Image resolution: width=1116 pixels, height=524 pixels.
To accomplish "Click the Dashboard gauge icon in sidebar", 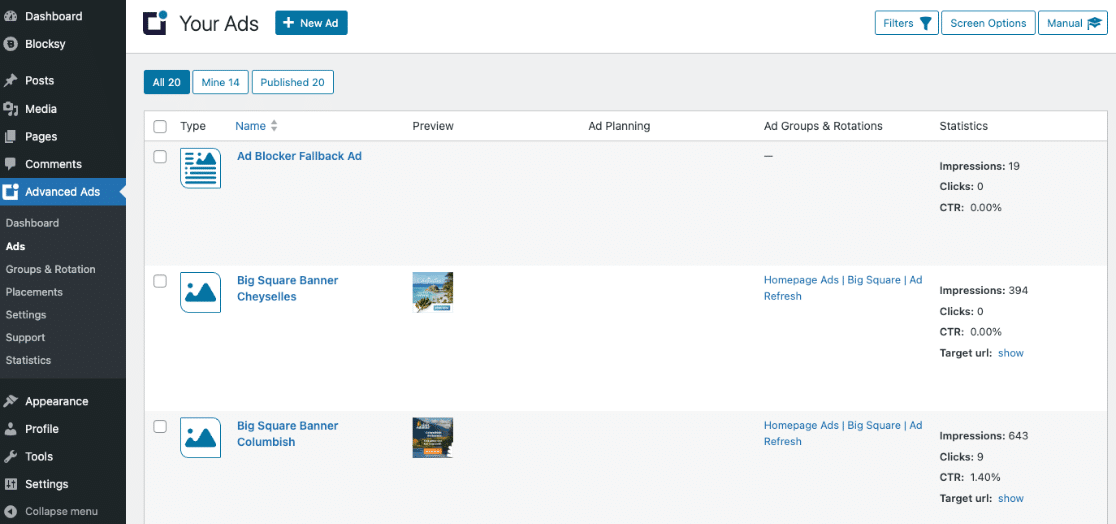I will (x=10, y=16).
